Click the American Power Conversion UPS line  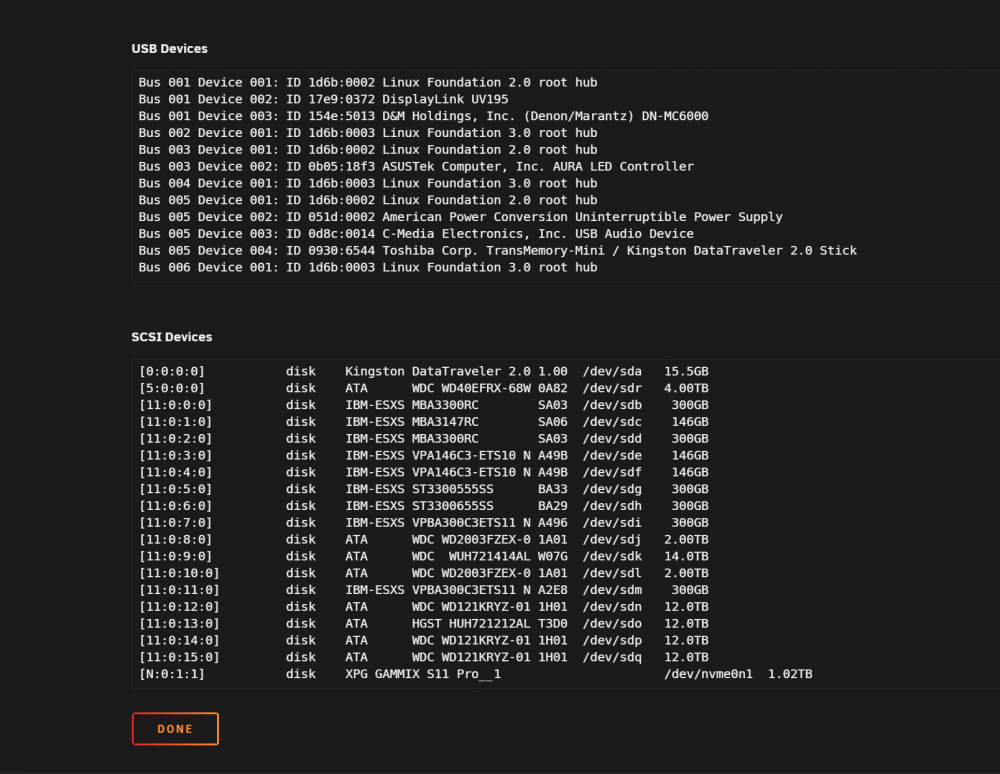click(460, 217)
